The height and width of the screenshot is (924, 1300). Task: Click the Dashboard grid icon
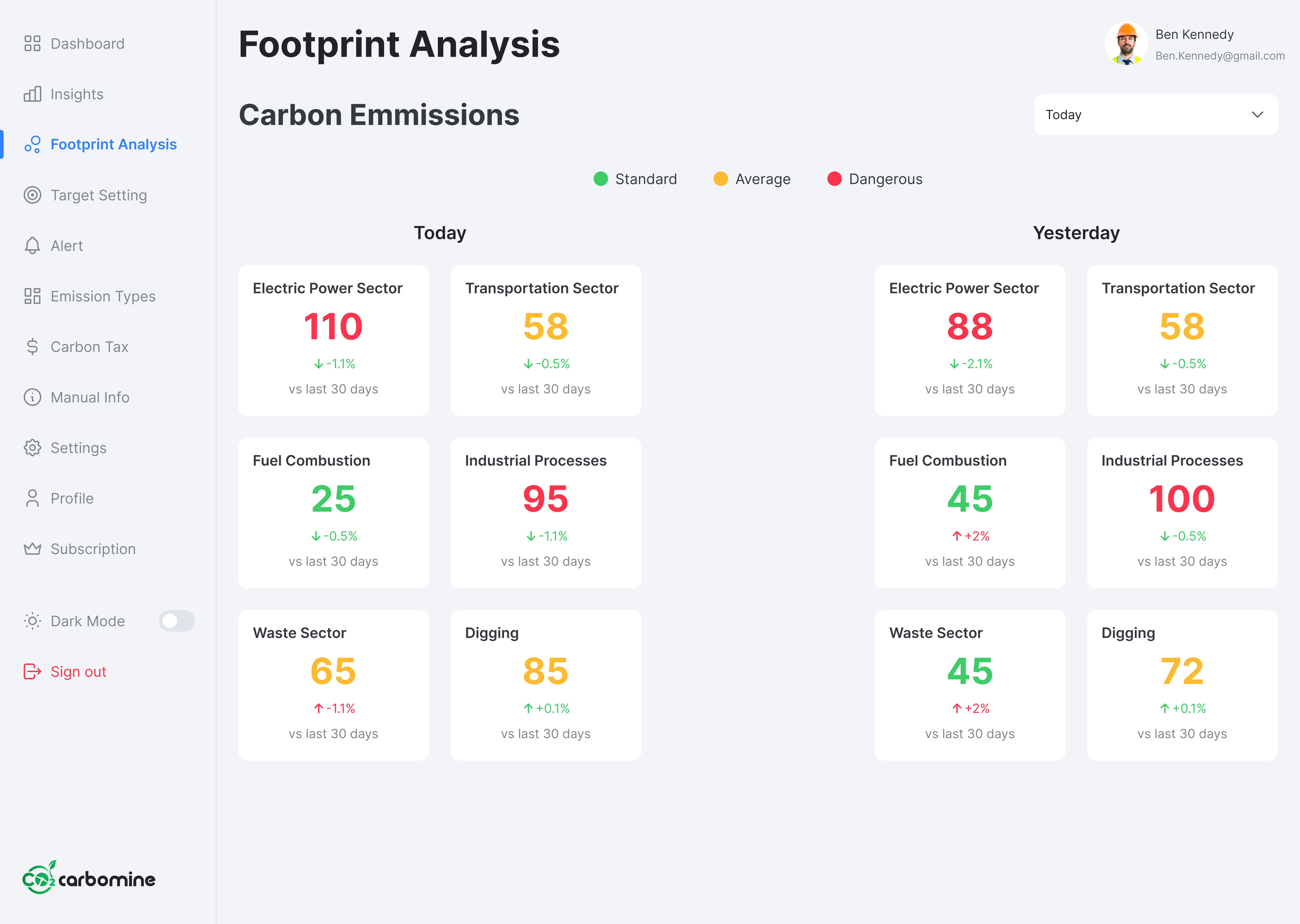32,44
